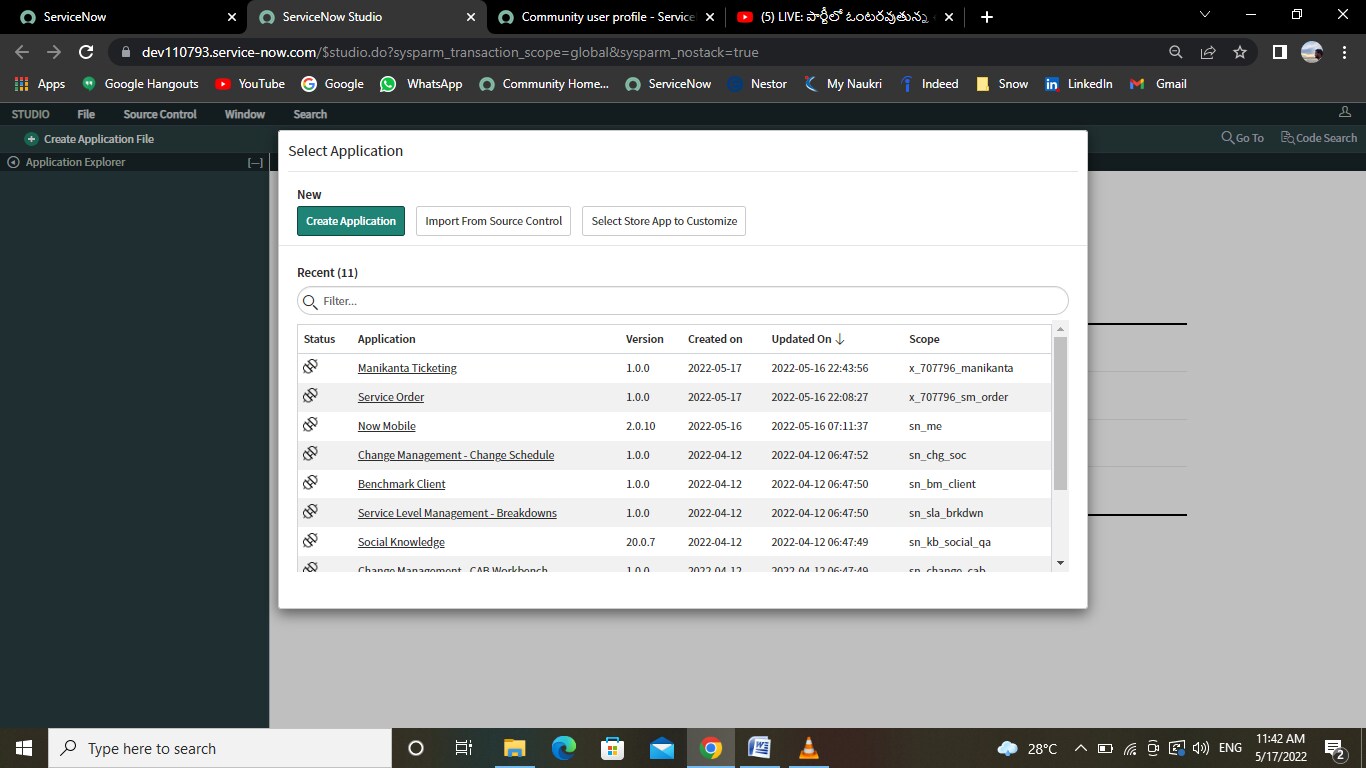
Task: Open the YouTube bookmark
Action: coord(250,84)
